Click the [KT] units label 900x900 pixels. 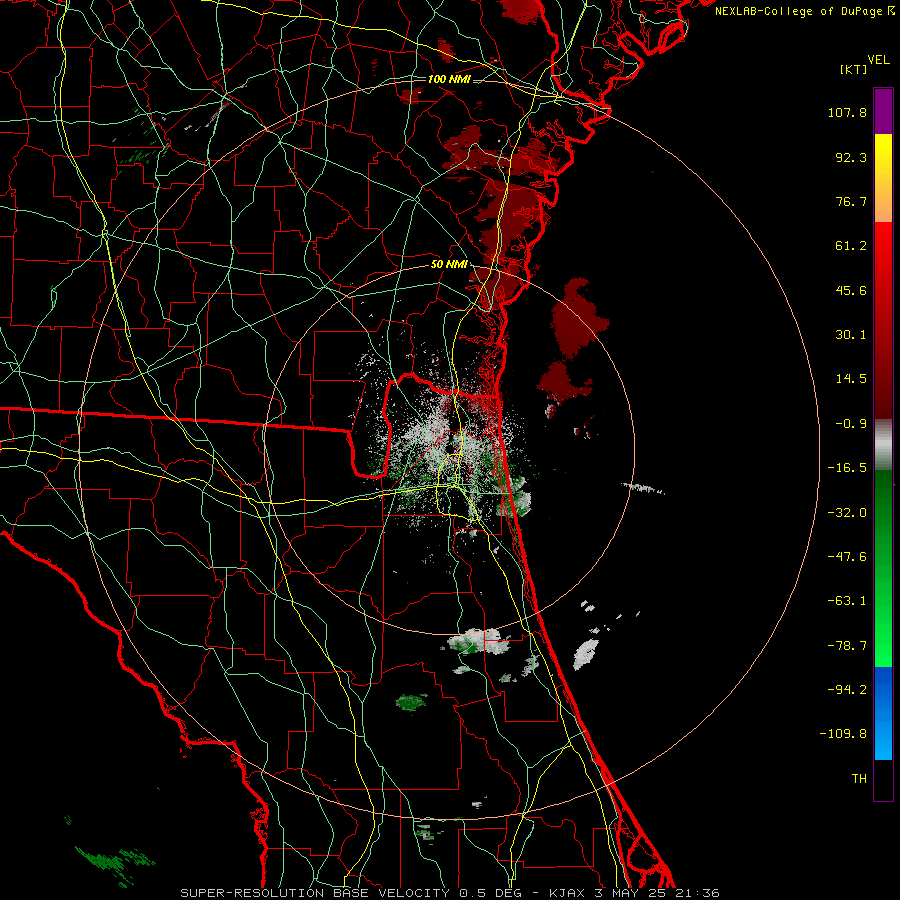tap(854, 69)
